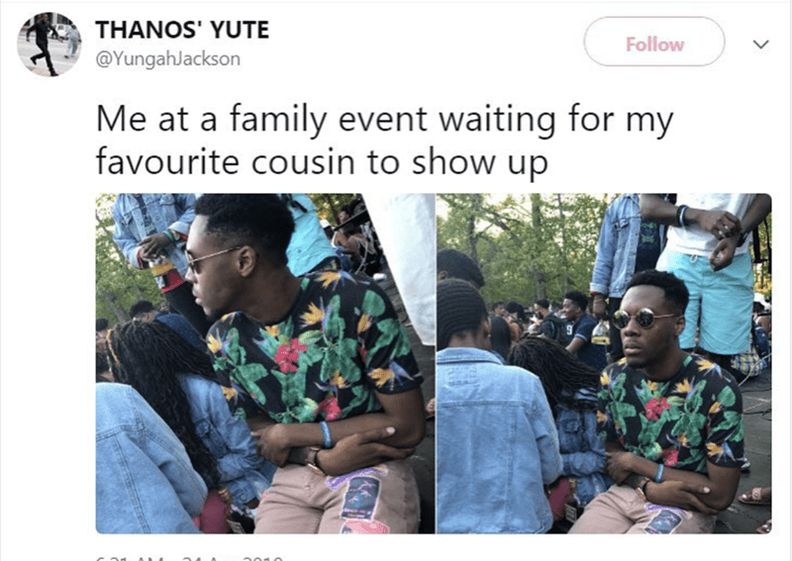Select the downward arrow in the tweet's top corner
Image resolution: width=792 pixels, height=561 pixels.
click(761, 44)
